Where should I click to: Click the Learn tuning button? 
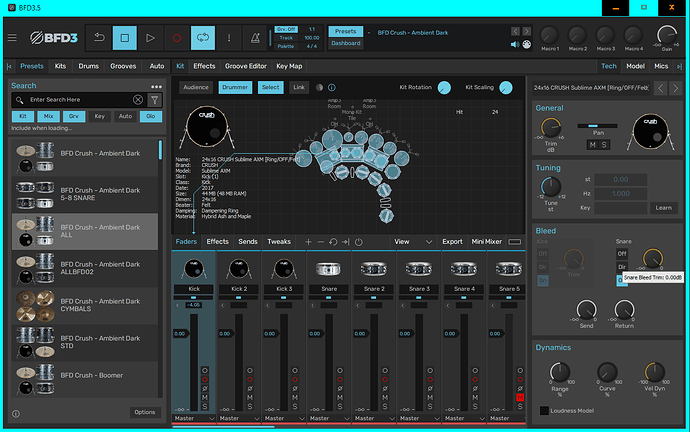click(664, 208)
